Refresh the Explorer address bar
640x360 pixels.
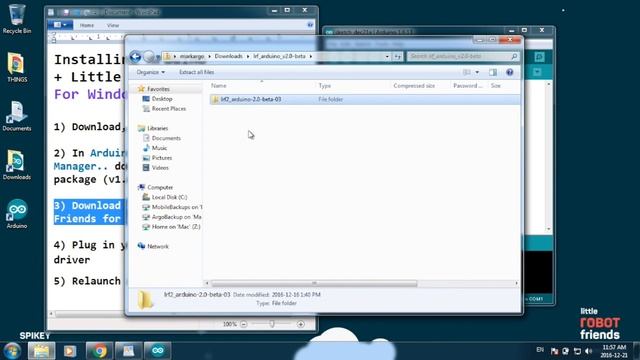tap(398, 56)
